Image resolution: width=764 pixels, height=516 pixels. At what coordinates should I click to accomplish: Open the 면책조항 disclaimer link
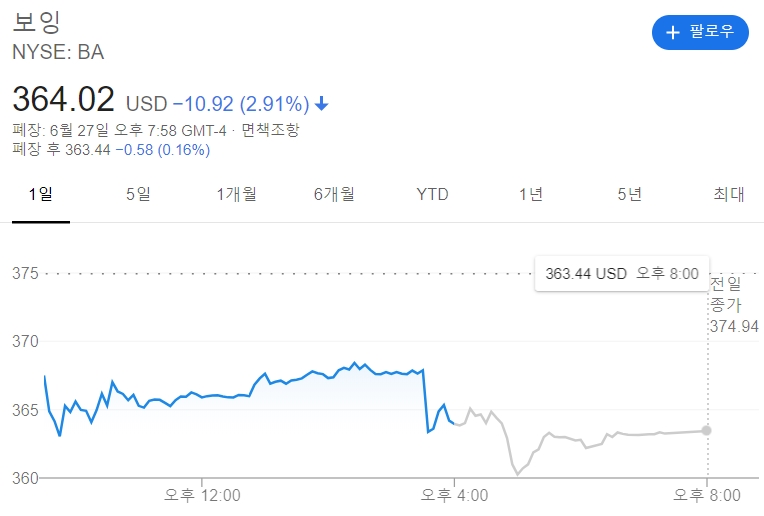pyautogui.click(x=270, y=130)
